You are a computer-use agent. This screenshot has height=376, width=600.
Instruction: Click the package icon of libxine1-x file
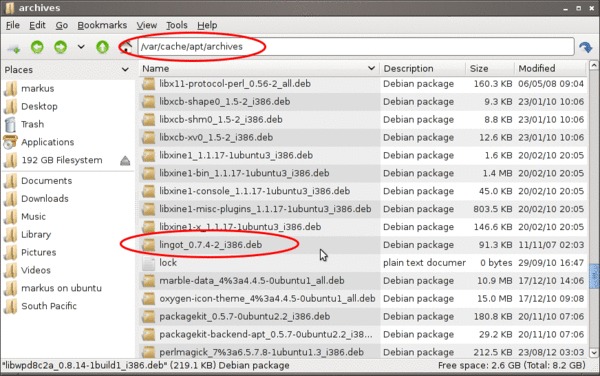pos(148,227)
